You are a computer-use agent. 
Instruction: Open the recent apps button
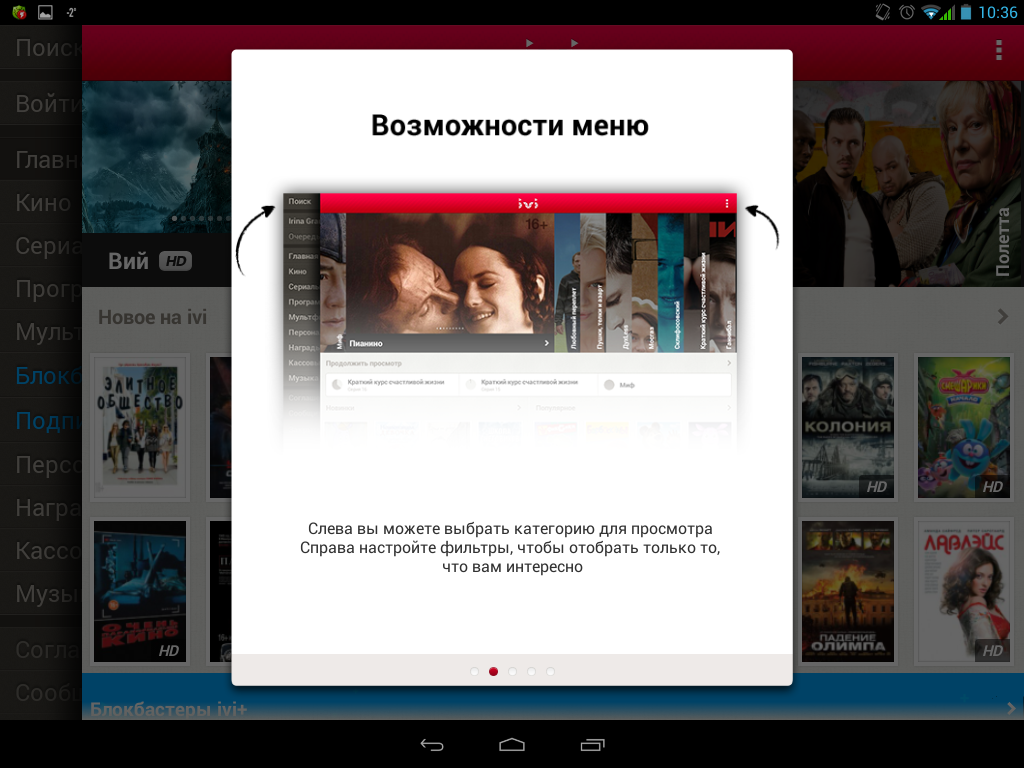point(592,744)
